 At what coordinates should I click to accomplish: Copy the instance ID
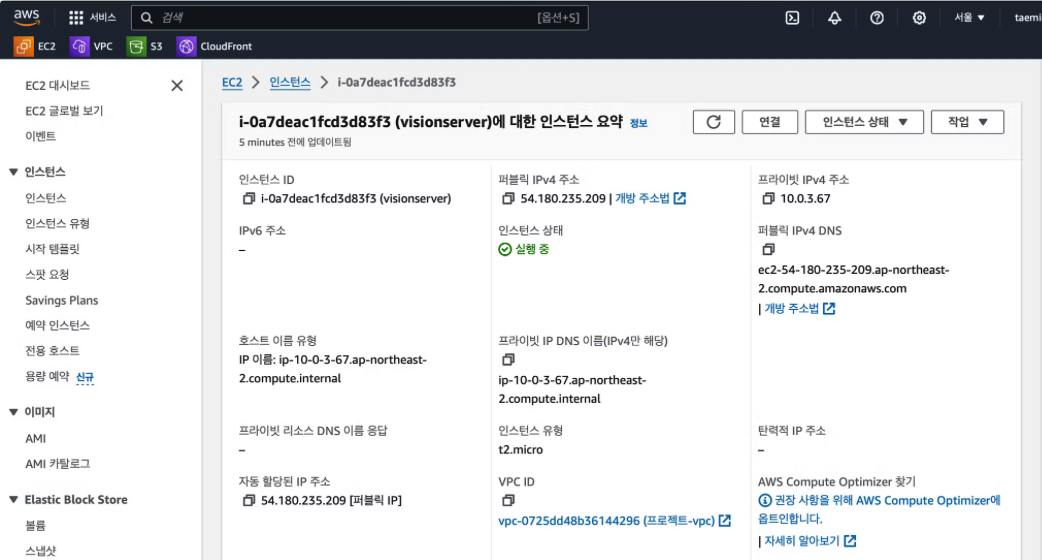[x=249, y=199]
